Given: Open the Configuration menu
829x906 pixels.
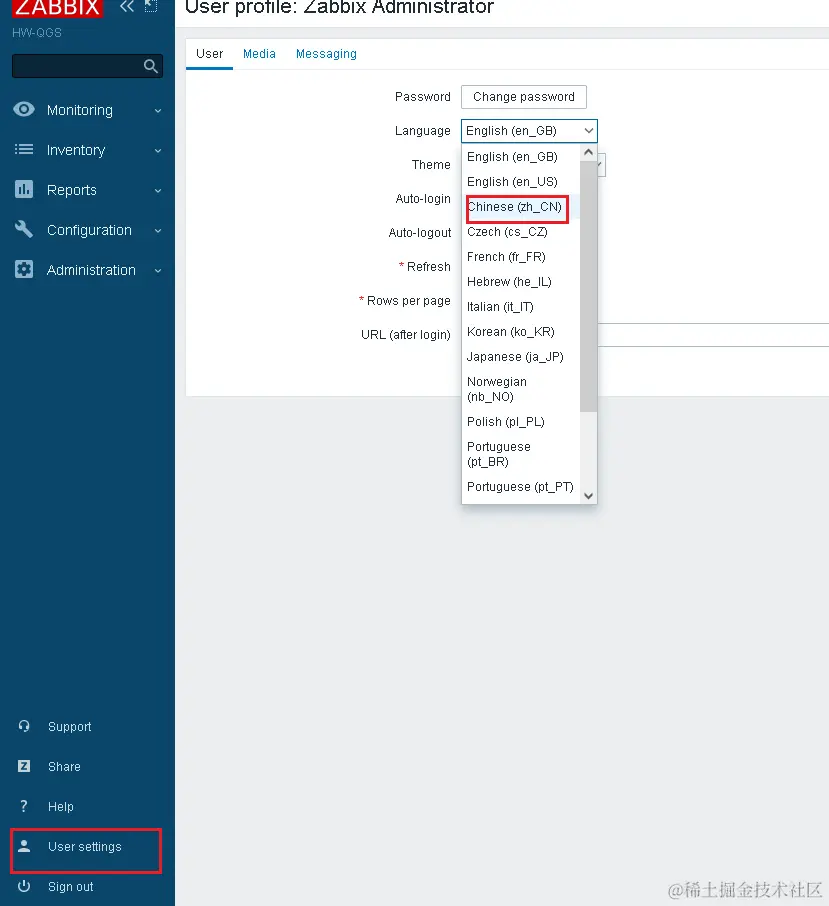Looking at the screenshot, I should tap(89, 230).
